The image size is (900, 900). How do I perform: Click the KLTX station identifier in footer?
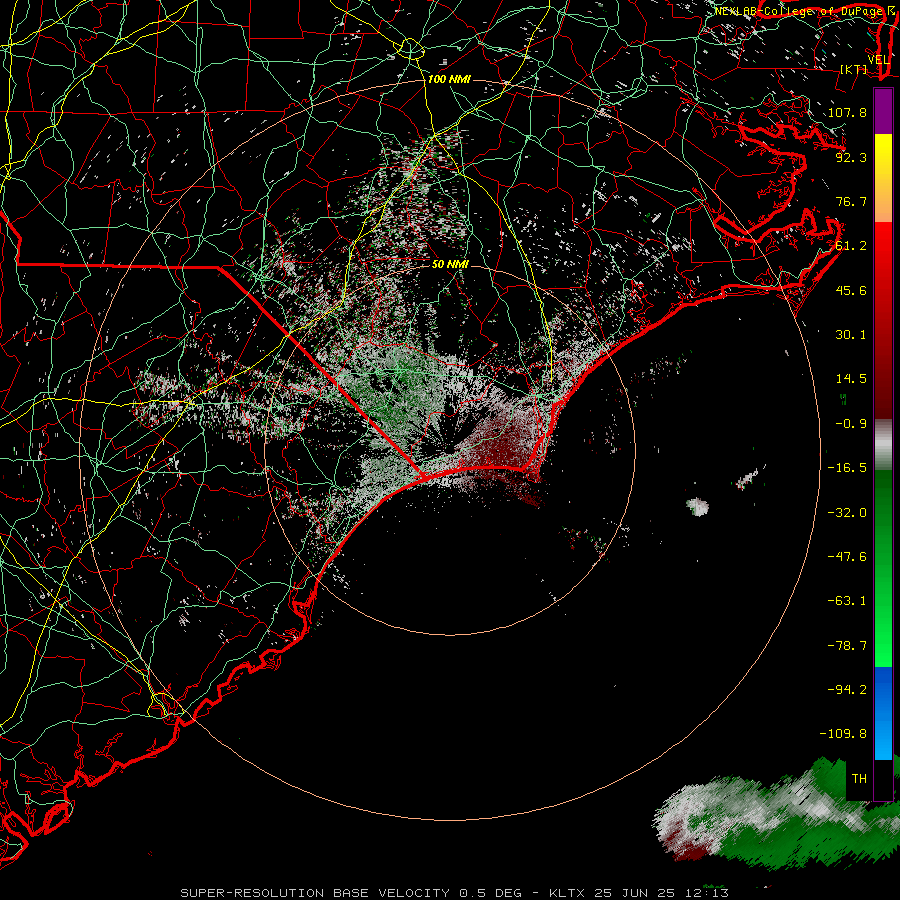[567, 893]
